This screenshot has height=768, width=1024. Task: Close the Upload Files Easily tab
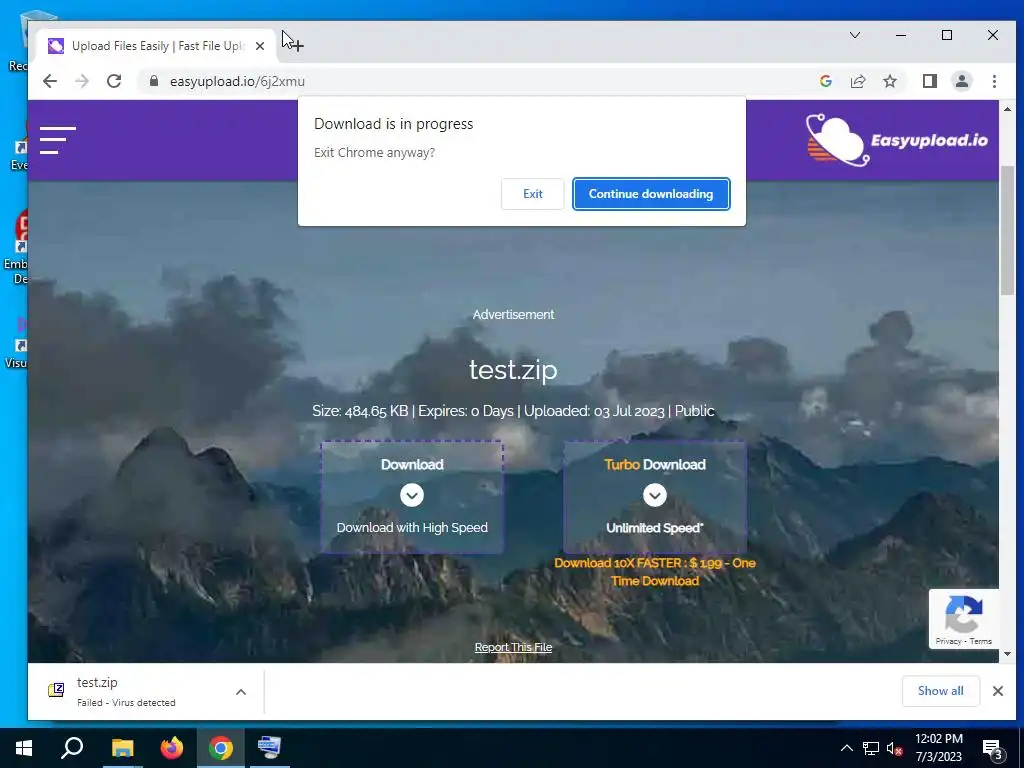point(260,46)
